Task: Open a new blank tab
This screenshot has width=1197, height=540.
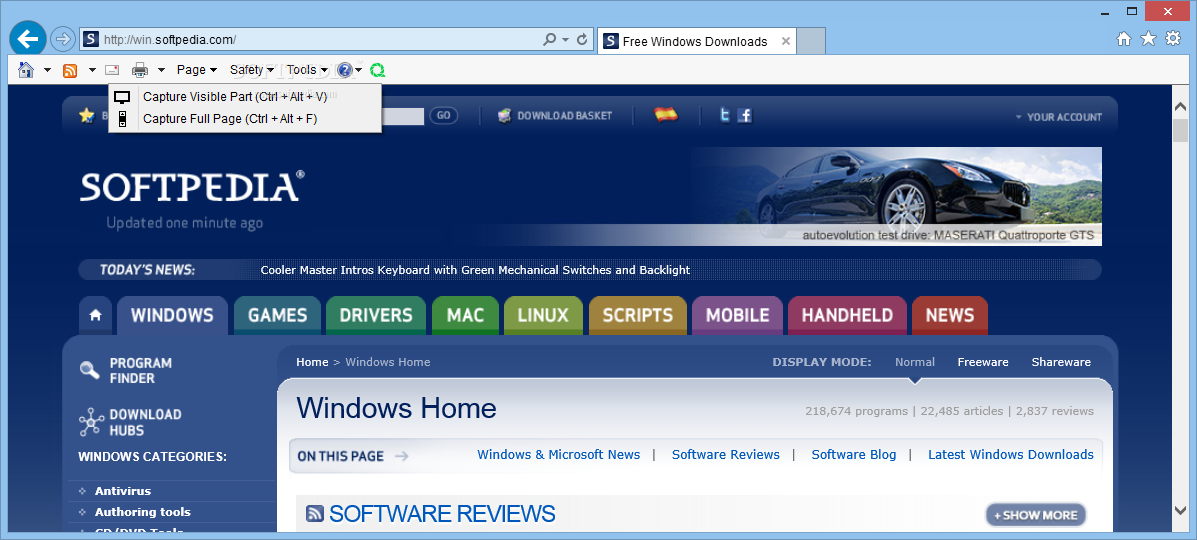Action: (x=811, y=41)
